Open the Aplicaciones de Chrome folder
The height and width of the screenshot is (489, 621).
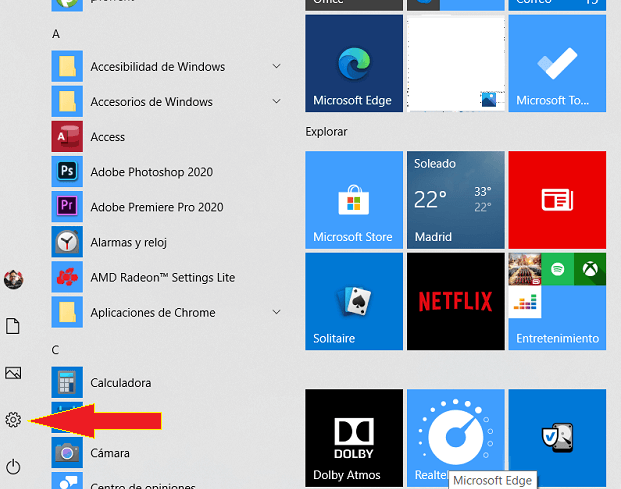(x=167, y=312)
